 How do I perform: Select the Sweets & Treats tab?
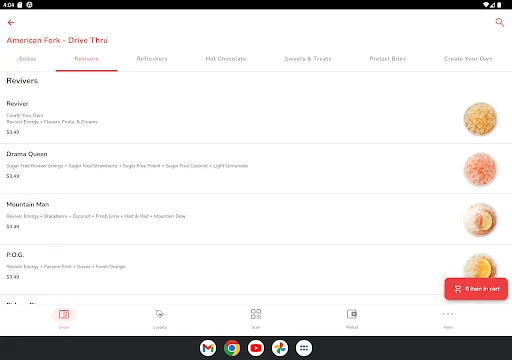click(308, 59)
